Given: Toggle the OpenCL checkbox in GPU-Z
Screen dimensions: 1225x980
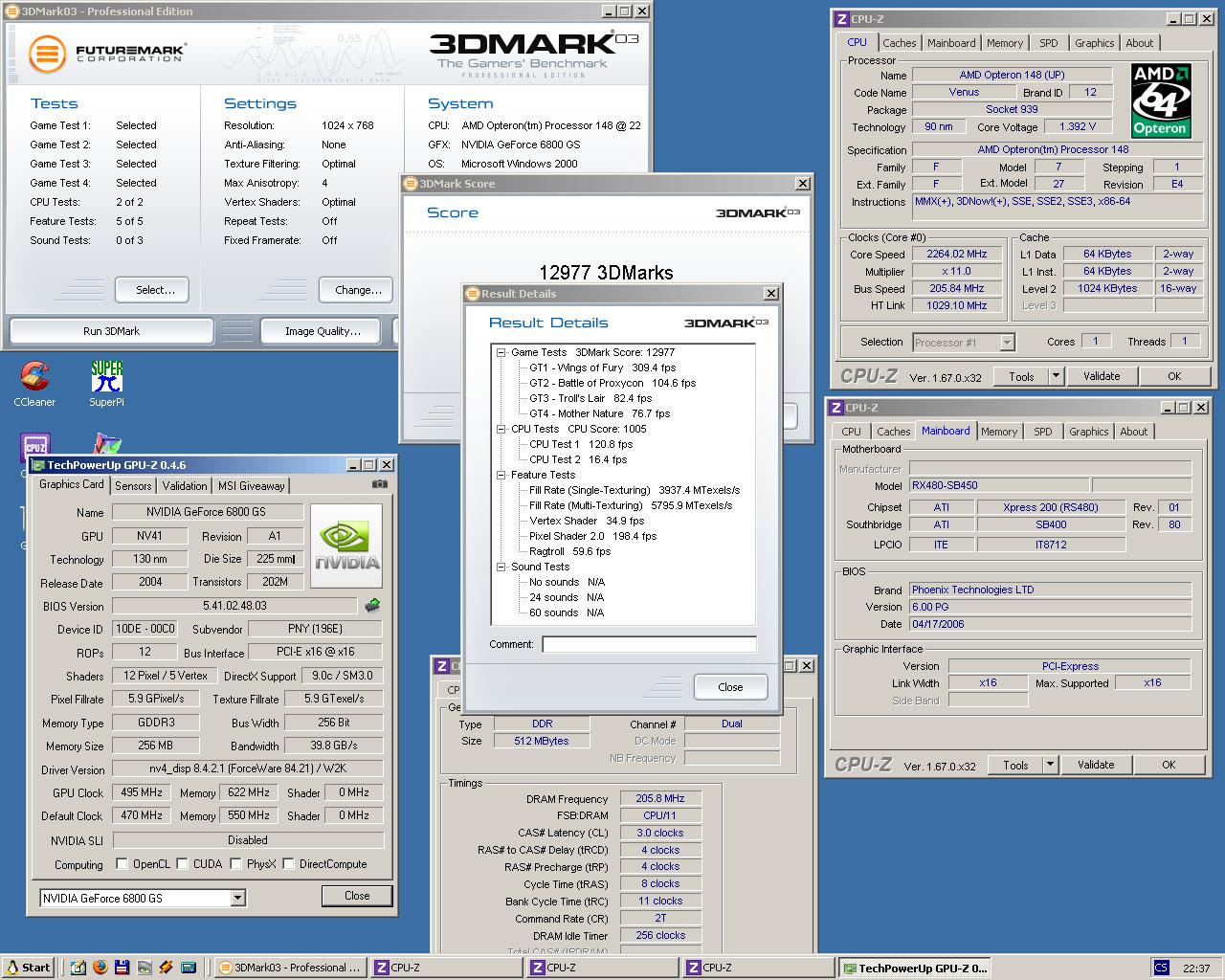Looking at the screenshot, I should click(122, 864).
